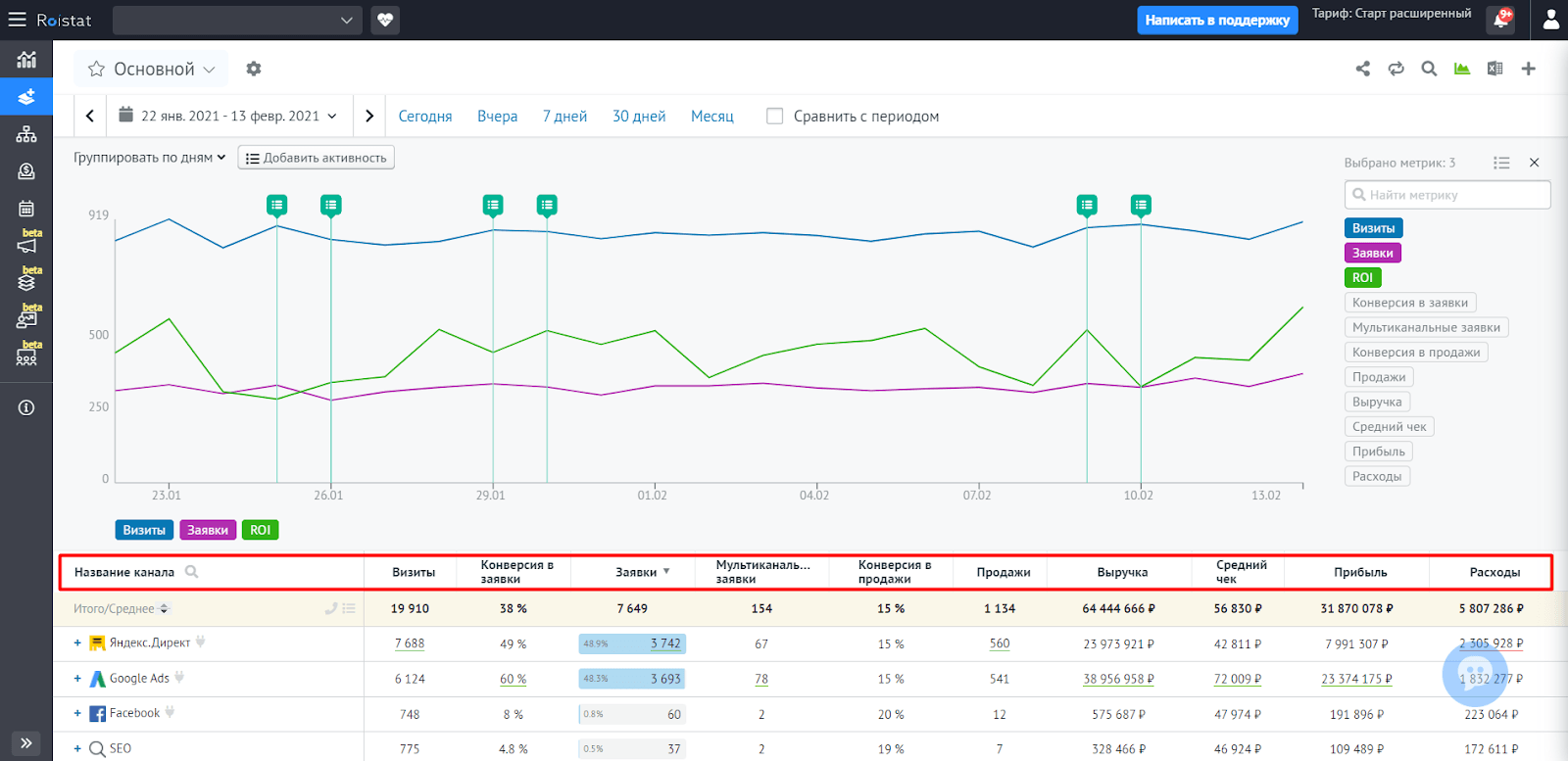Open the date range dropdown
Screen dimensions: 1568x761
(228, 116)
